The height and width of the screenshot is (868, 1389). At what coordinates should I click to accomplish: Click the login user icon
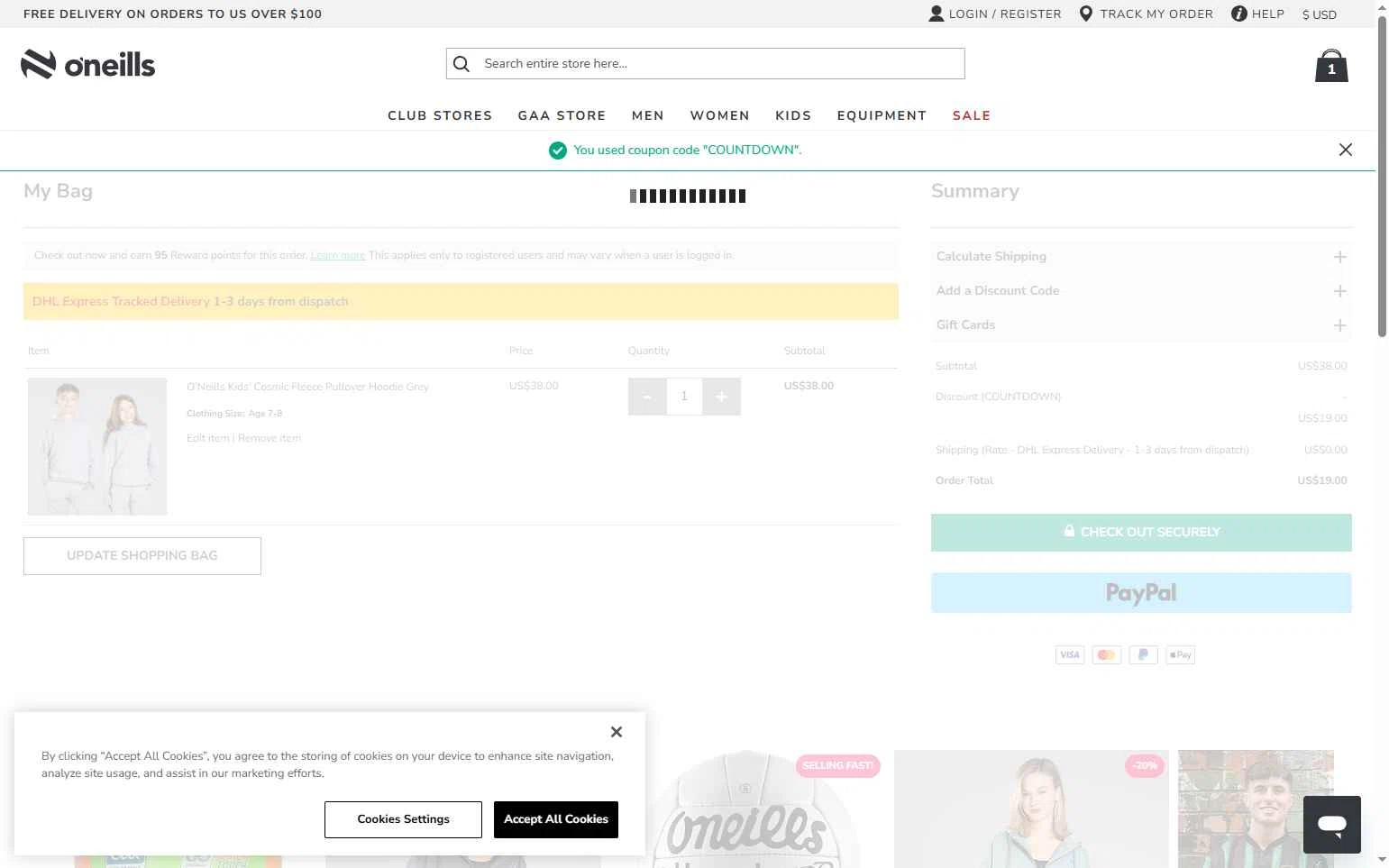pos(937,14)
